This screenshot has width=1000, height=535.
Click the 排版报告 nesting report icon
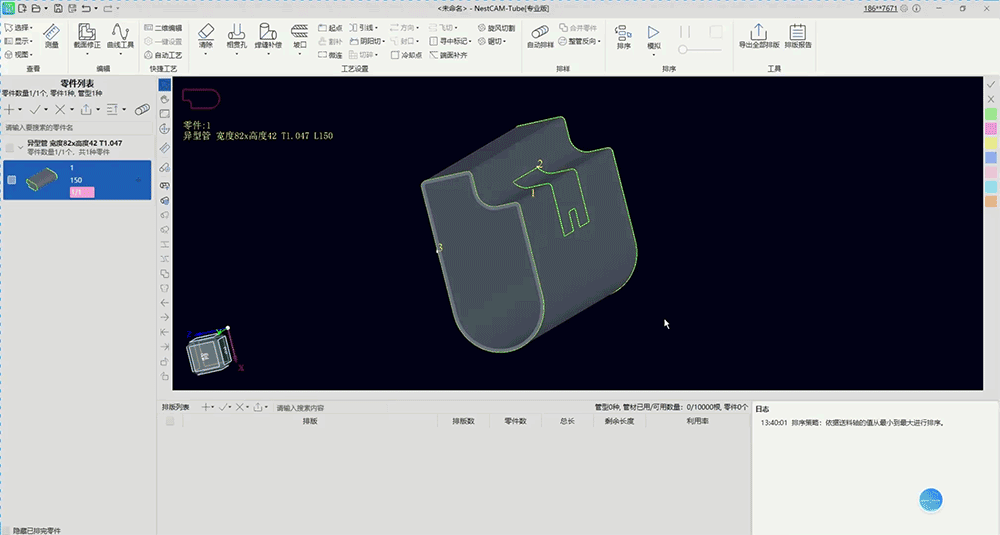point(798,36)
